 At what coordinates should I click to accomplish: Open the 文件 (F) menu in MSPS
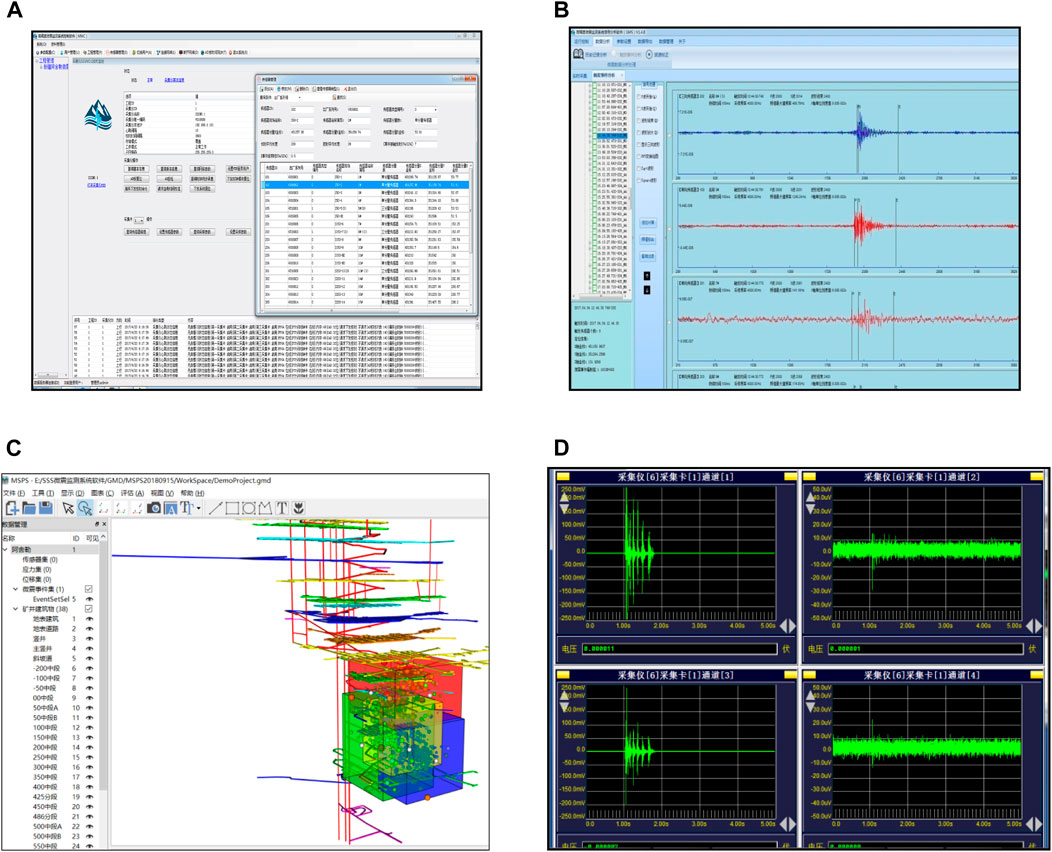(x=14, y=493)
